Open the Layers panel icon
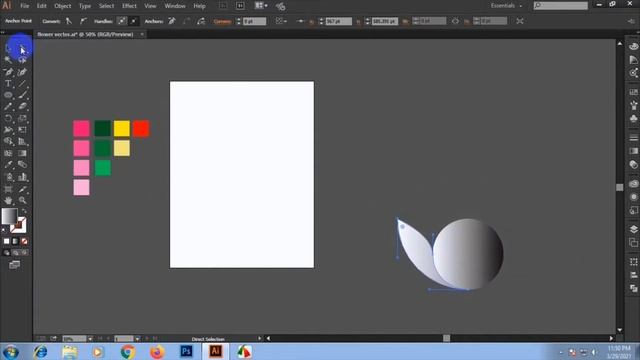Screen dimensions: 640x360 [x=633, y=229]
